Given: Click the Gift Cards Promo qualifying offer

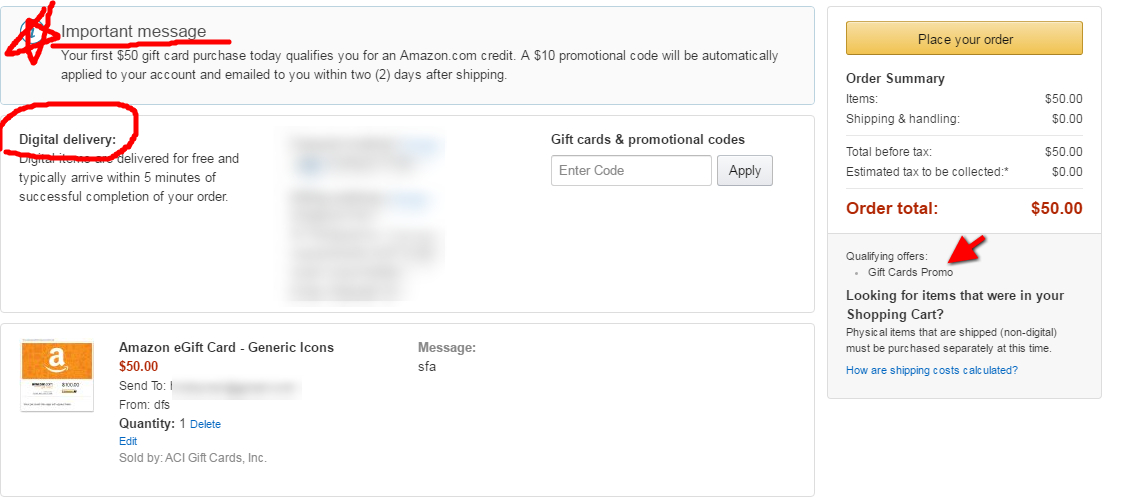Looking at the screenshot, I should [910, 272].
